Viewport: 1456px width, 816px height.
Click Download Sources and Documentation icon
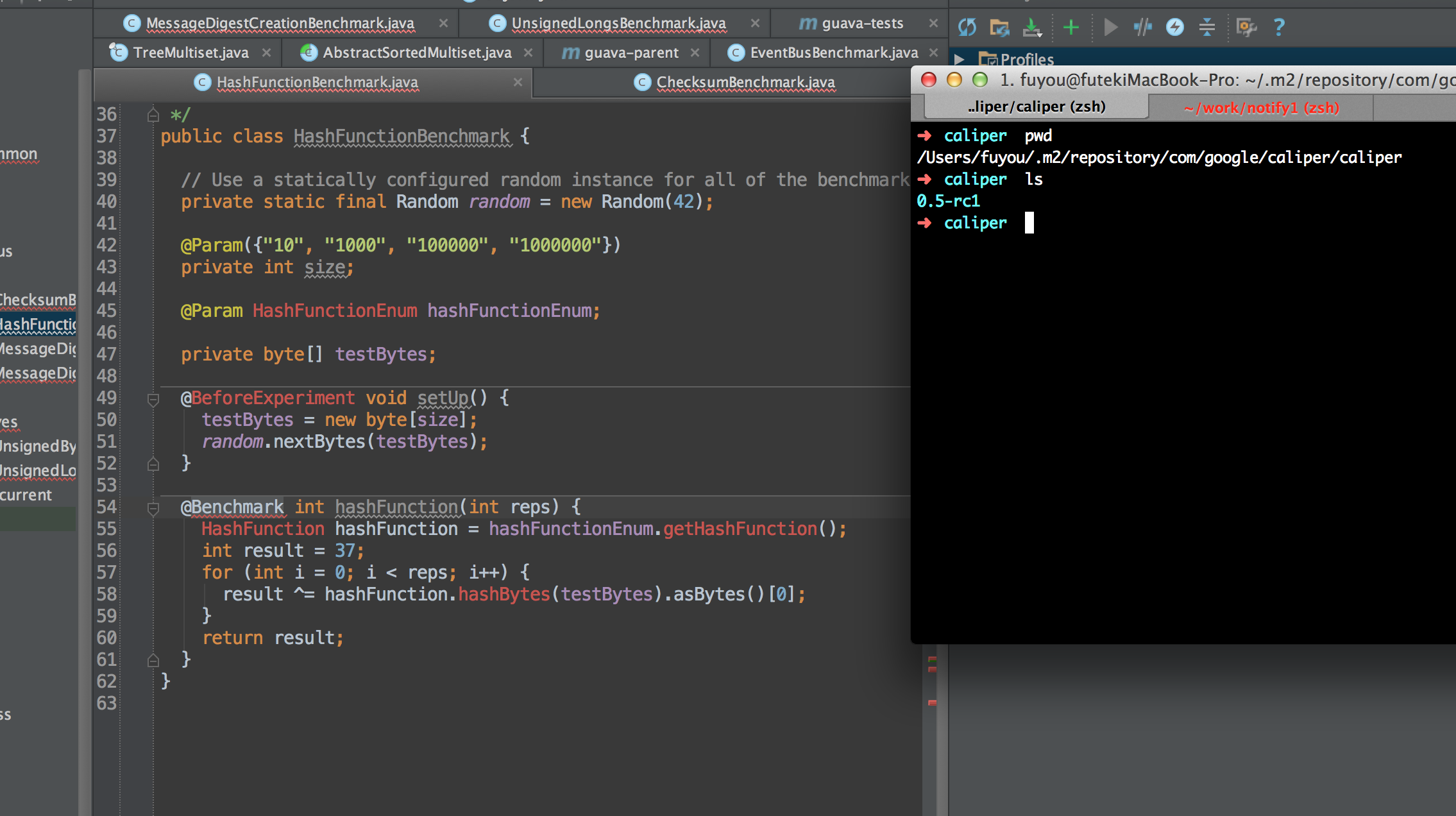(1032, 27)
